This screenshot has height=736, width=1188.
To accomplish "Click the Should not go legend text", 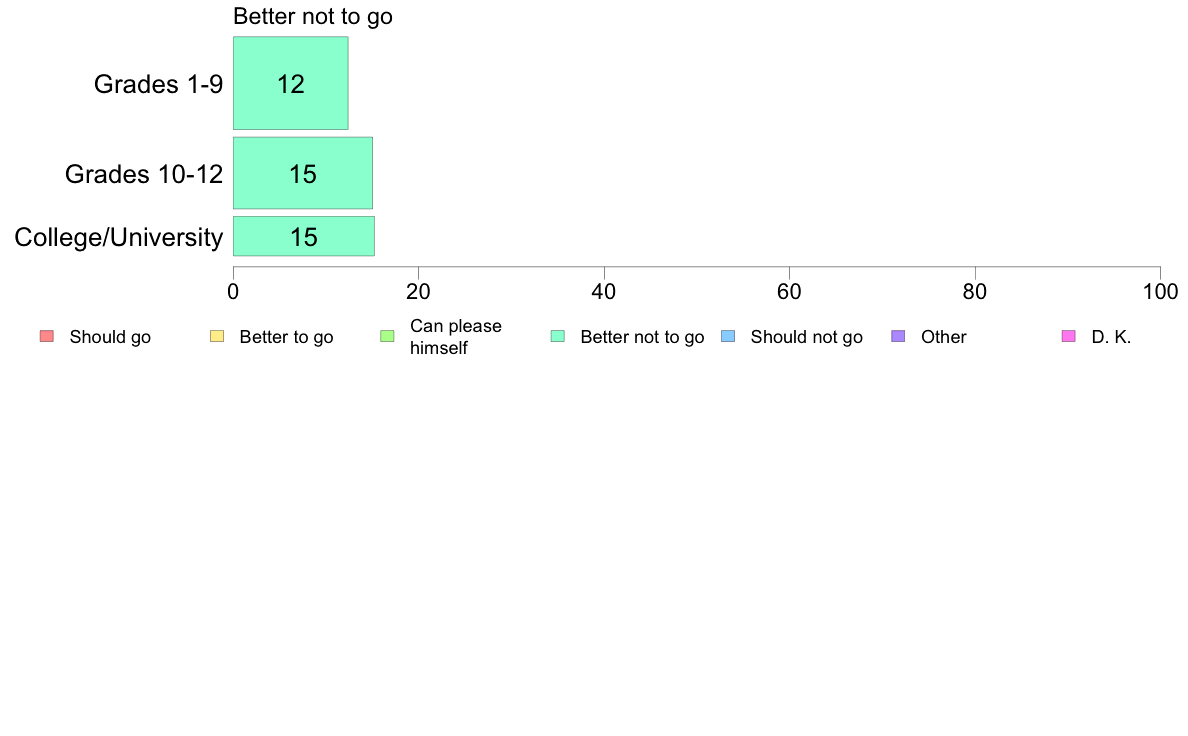I will pyautogui.click(x=806, y=337).
